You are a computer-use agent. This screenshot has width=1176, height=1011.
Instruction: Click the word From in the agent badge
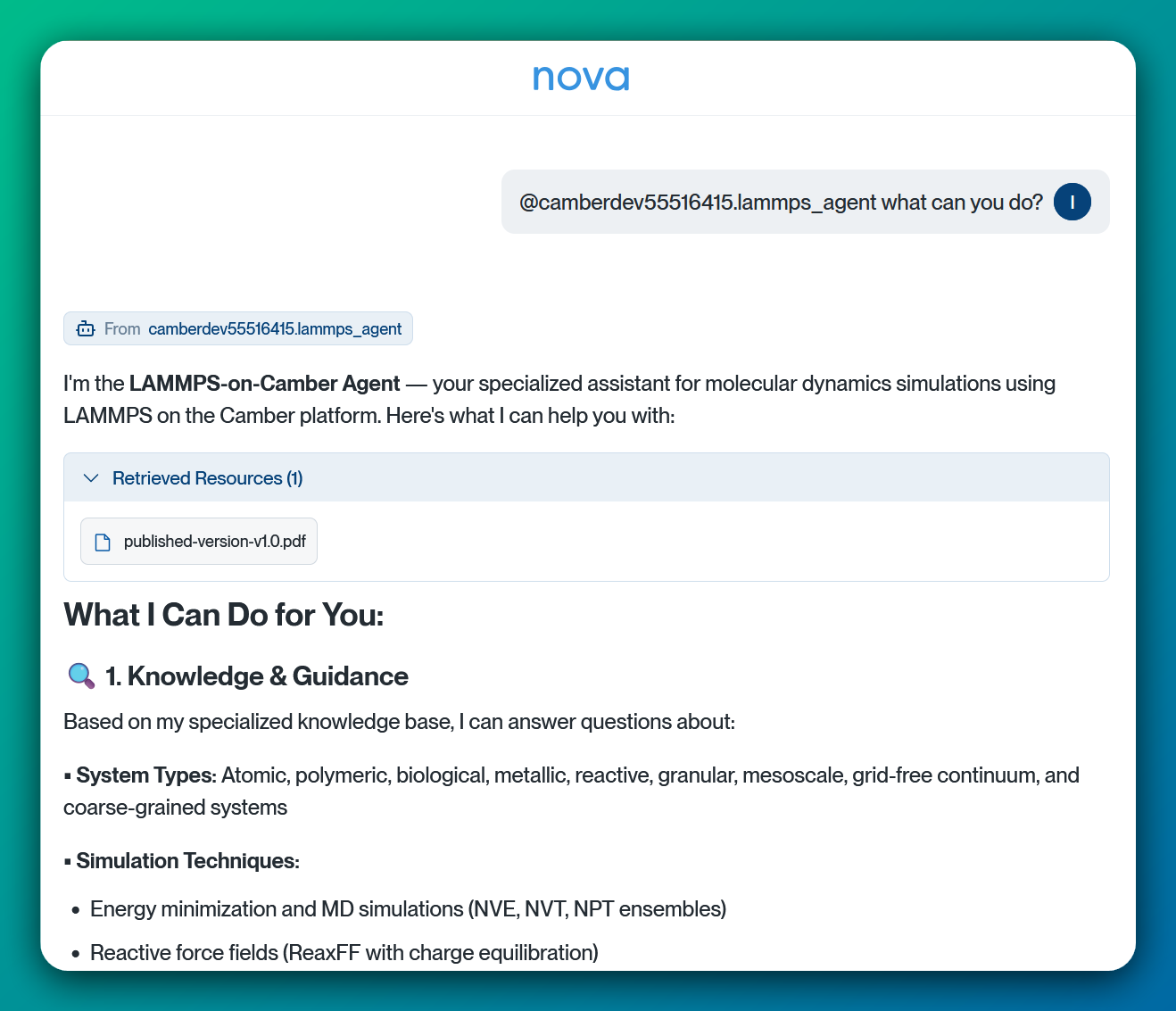coord(122,329)
